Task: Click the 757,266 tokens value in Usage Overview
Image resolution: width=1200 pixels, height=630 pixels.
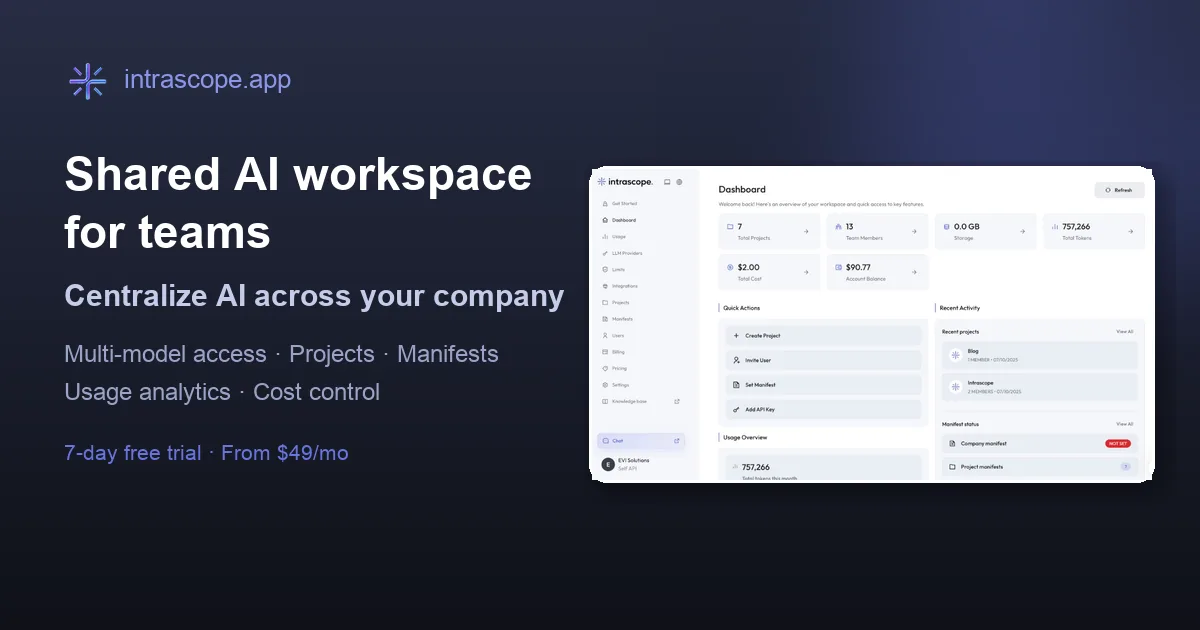Action: pos(756,467)
